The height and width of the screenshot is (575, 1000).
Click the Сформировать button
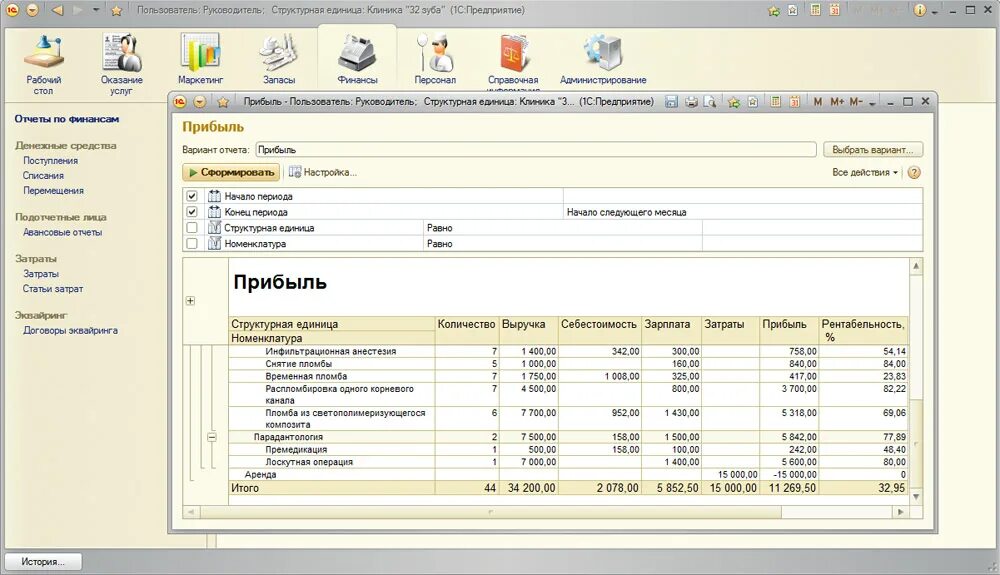coord(232,173)
